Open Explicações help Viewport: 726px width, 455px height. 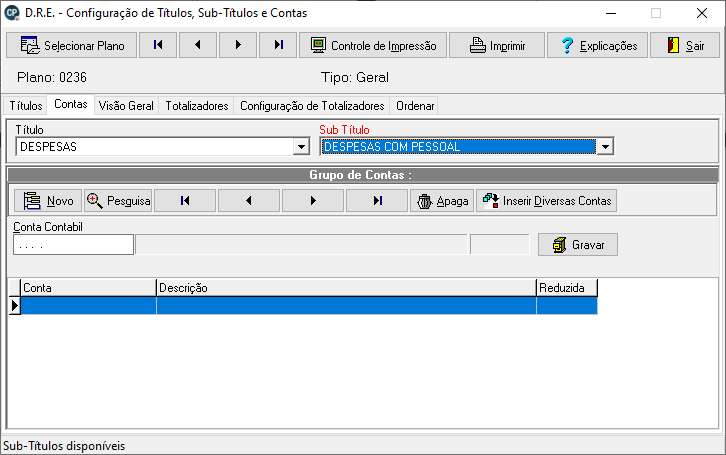coord(597,45)
